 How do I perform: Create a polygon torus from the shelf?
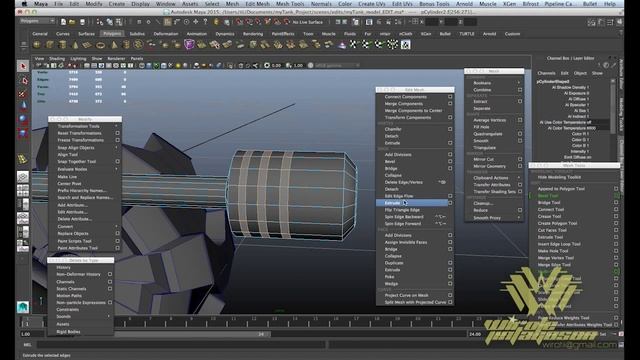100,44
